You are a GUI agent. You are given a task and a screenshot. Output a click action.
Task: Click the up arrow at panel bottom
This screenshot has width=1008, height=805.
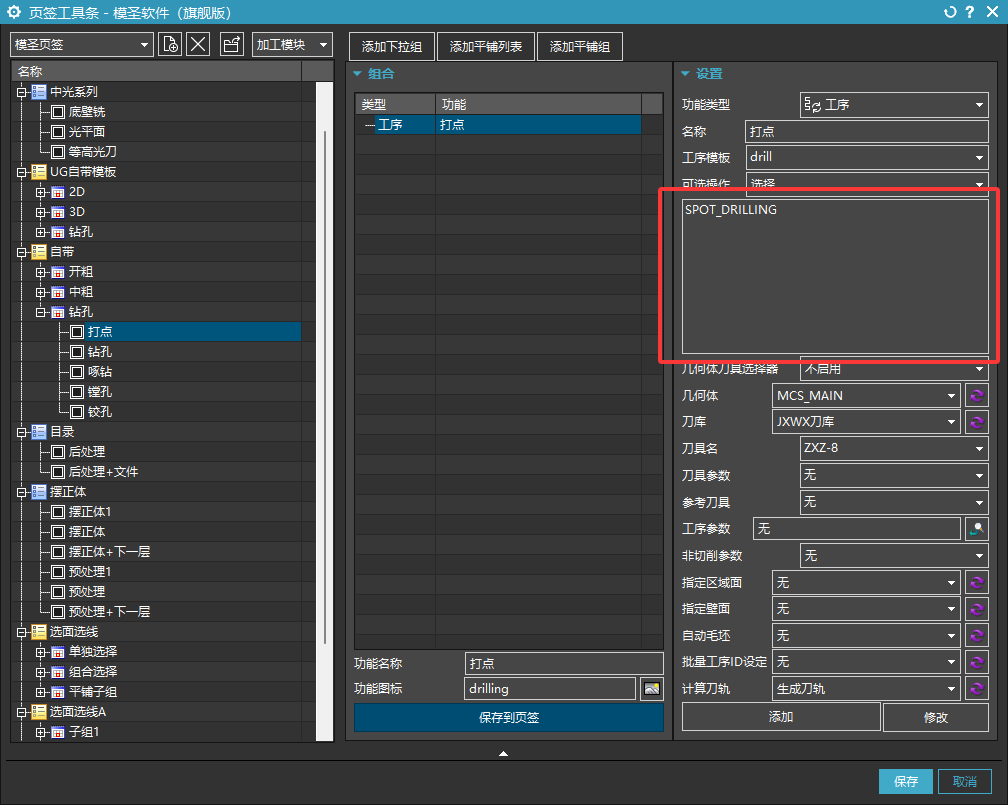point(503,754)
